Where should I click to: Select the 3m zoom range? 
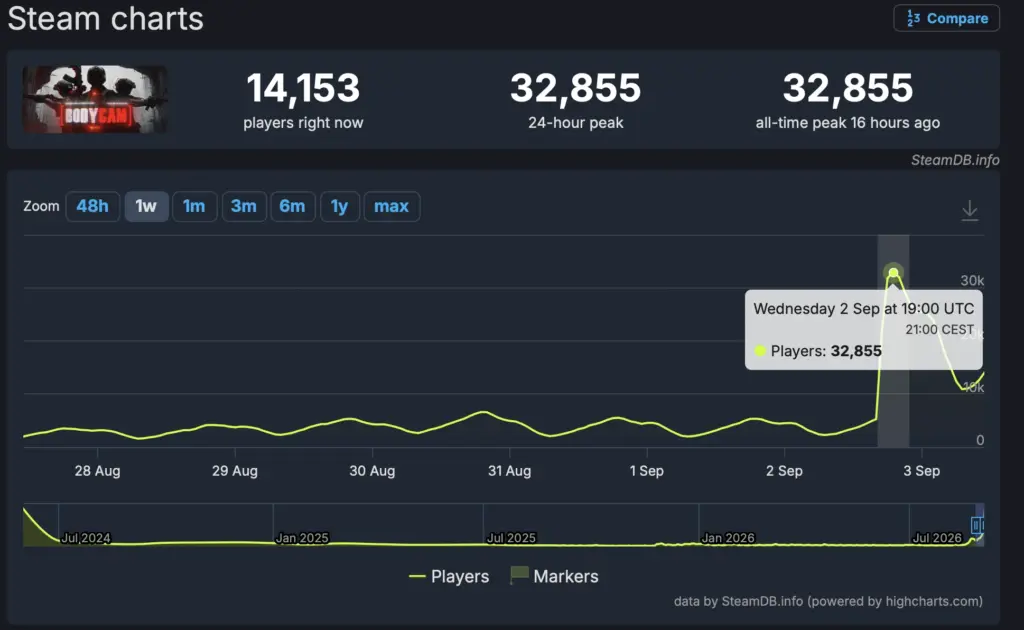pos(244,206)
